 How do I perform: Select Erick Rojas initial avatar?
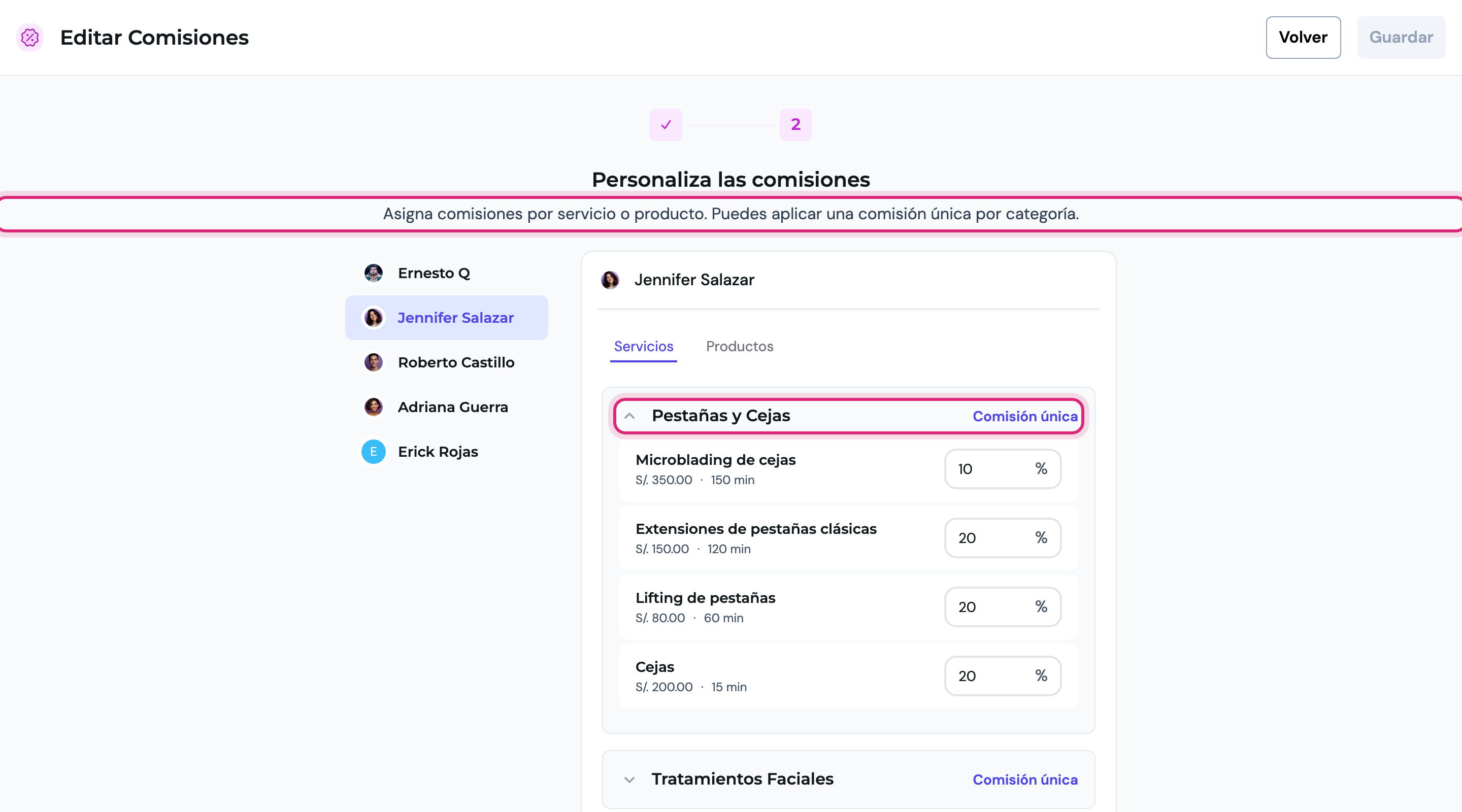374,452
